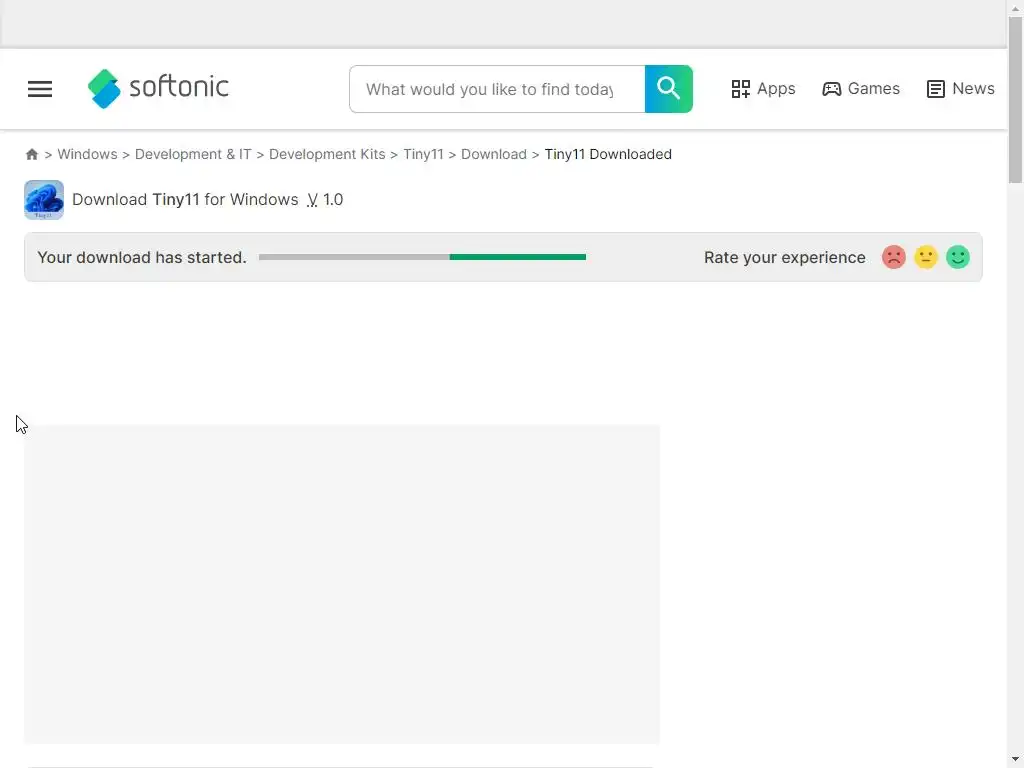Open the hamburger menu icon

[x=40, y=89]
